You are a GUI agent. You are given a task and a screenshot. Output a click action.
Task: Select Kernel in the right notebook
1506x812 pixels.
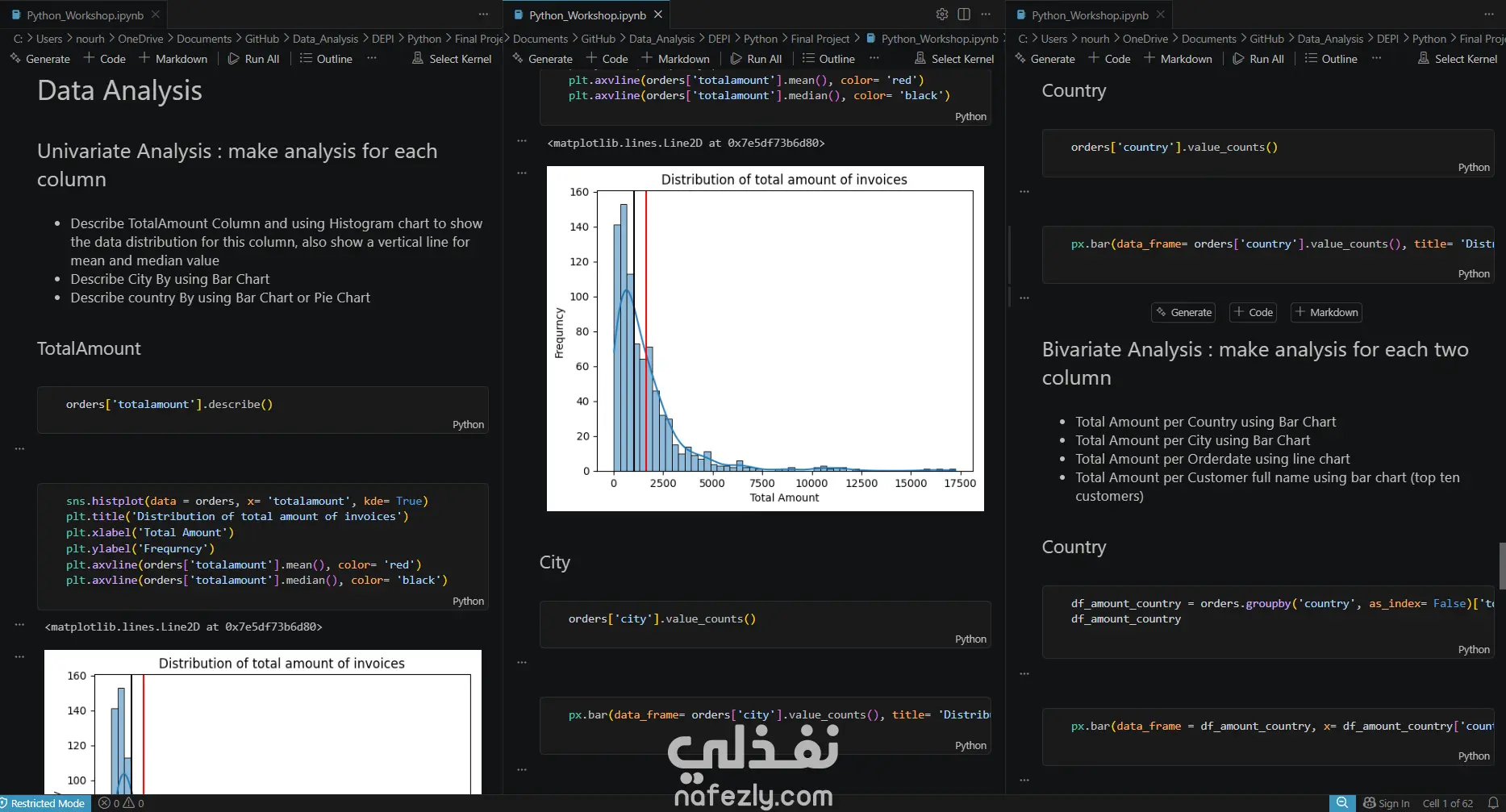(x=1458, y=59)
